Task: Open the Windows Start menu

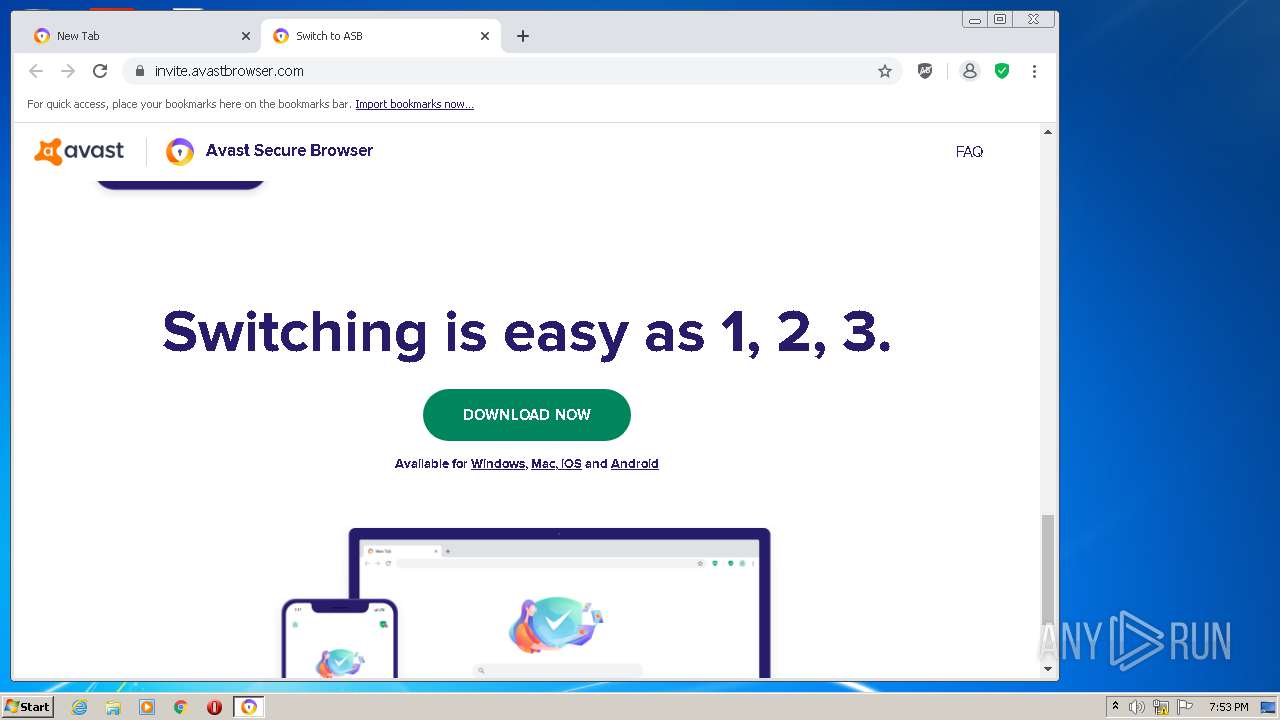Action: coord(27,707)
